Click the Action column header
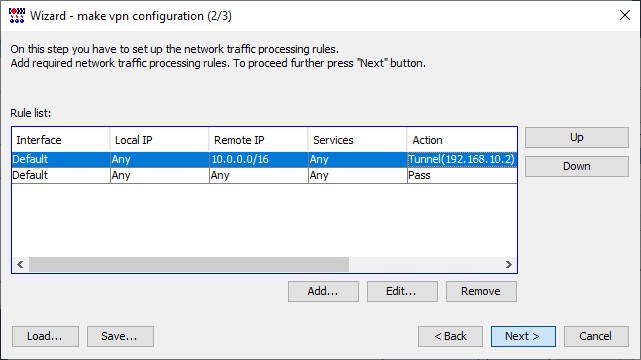The width and height of the screenshot is (641, 360). 462,140
